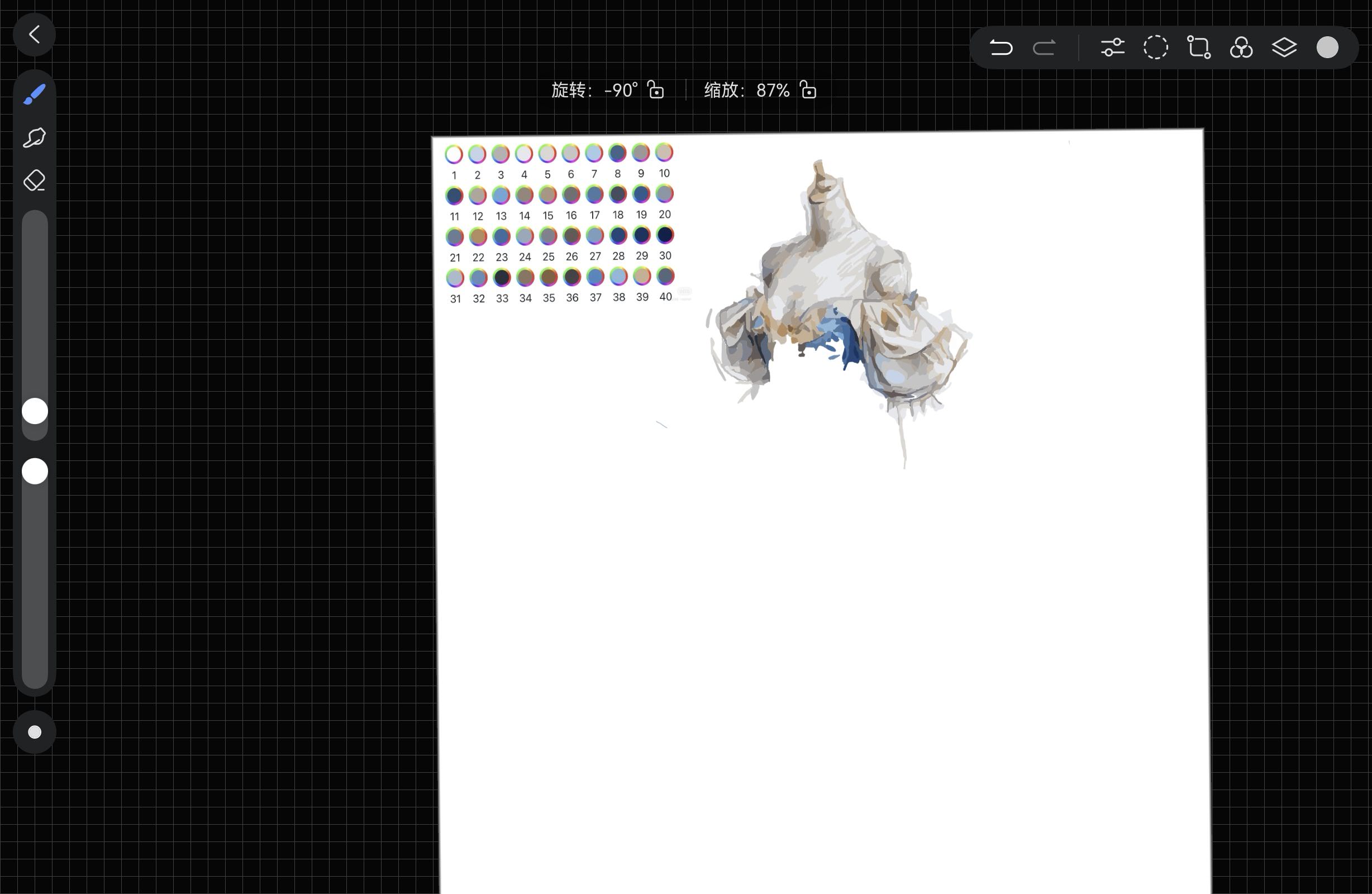
Task: Pick color swatch number 17
Action: (594, 194)
